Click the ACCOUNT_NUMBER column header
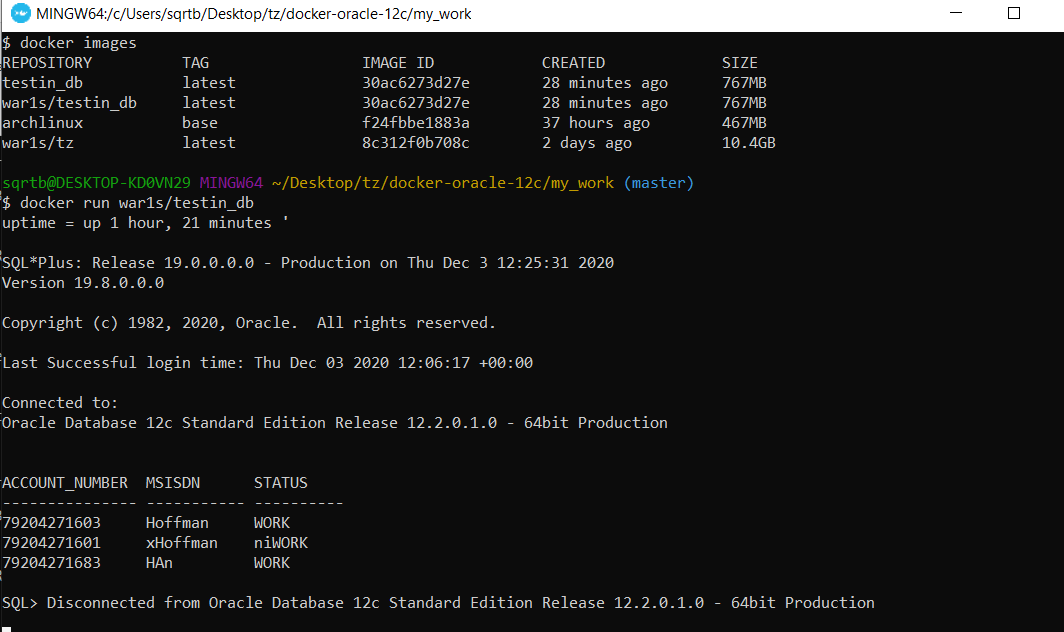The image size is (1064, 632). click(x=64, y=483)
